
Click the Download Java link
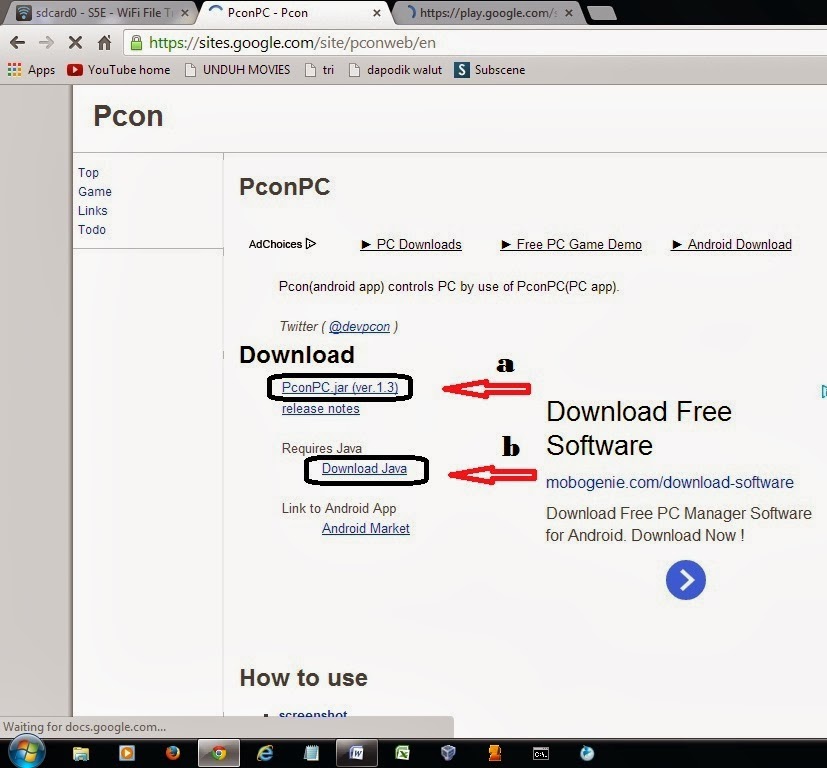[x=364, y=468]
